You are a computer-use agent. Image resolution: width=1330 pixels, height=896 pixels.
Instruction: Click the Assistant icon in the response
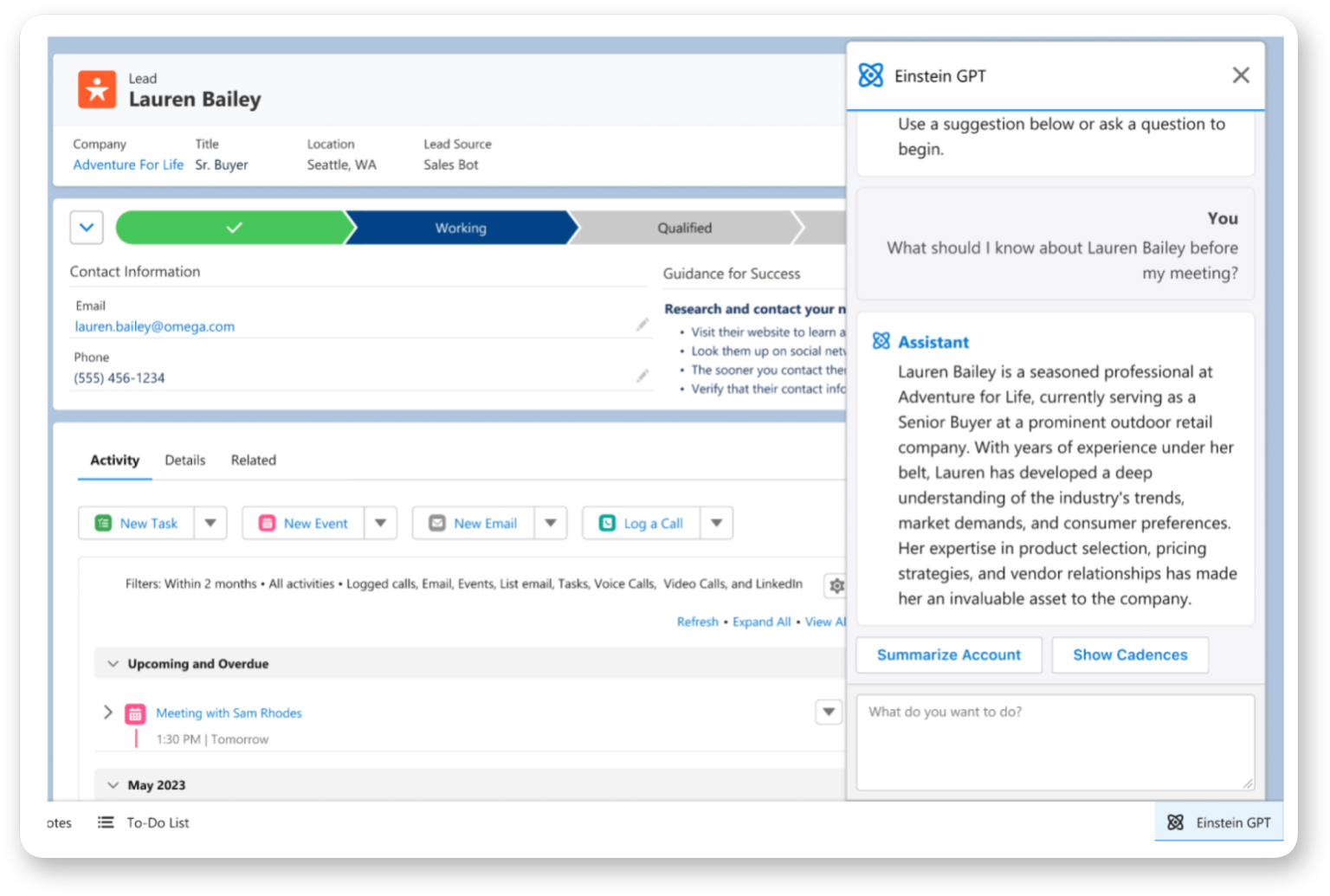coord(881,341)
